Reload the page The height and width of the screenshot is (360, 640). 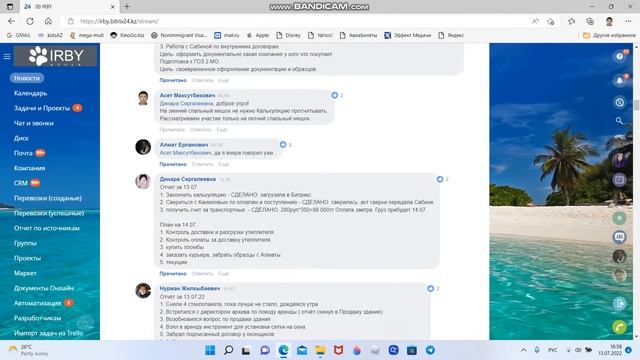tap(30, 21)
